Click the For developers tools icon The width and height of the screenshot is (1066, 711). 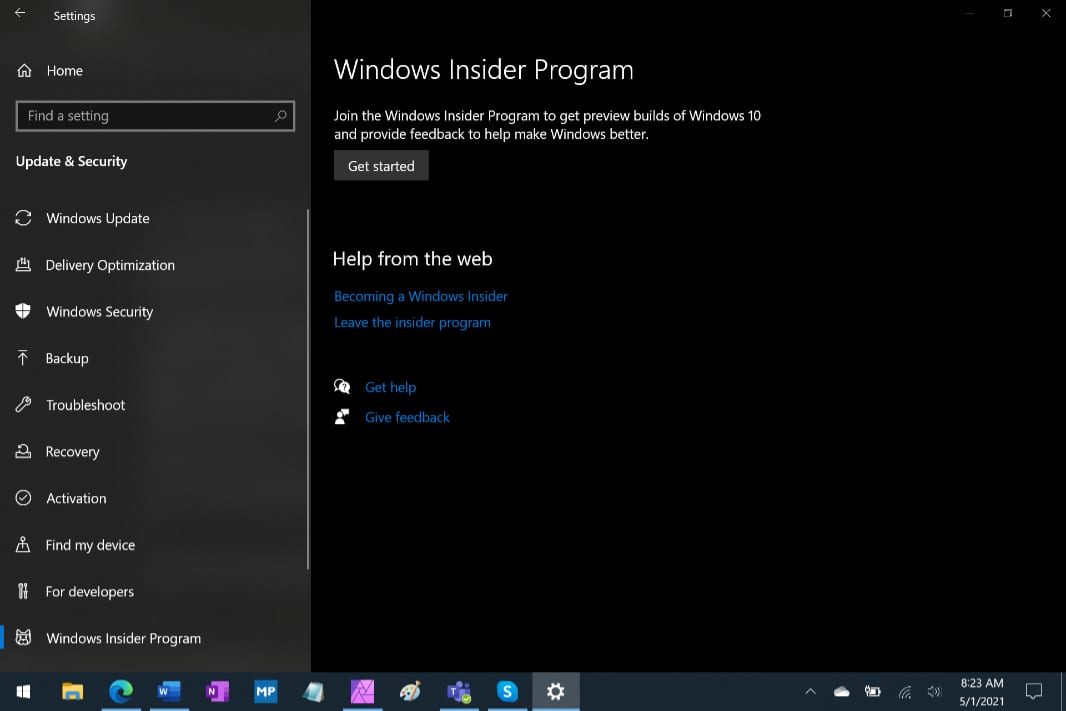coord(23,591)
